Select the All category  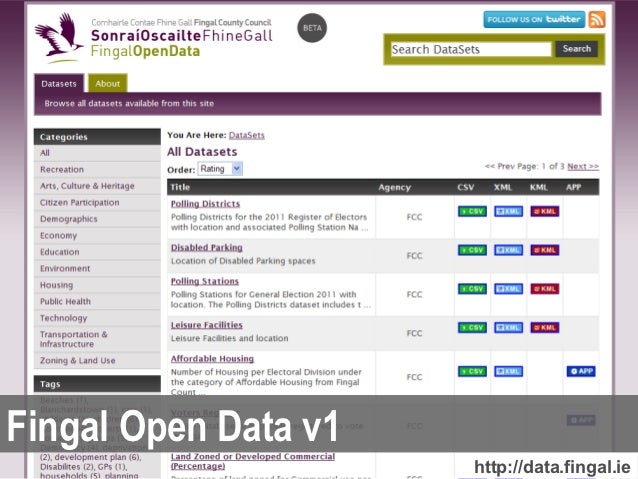coord(97,153)
